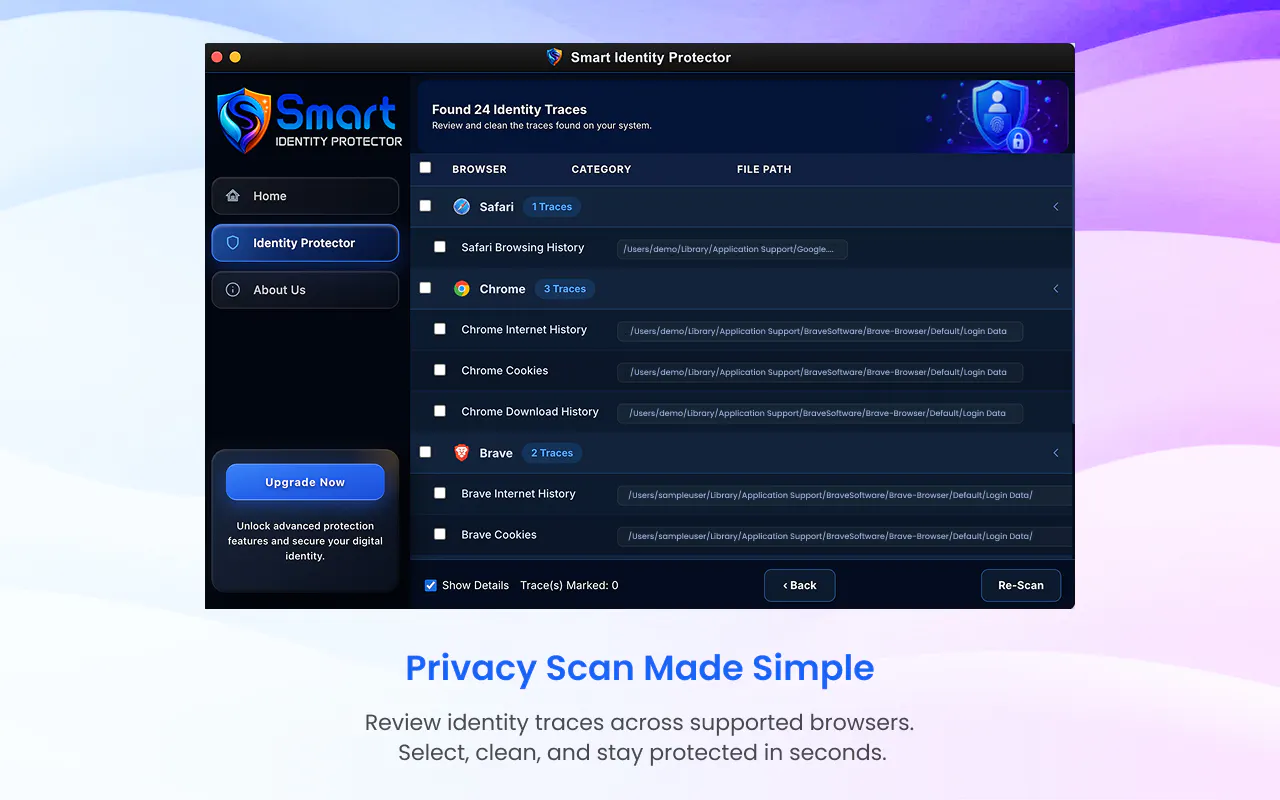
Task: Click the trace list vertical scrollbar
Action: [1073, 290]
